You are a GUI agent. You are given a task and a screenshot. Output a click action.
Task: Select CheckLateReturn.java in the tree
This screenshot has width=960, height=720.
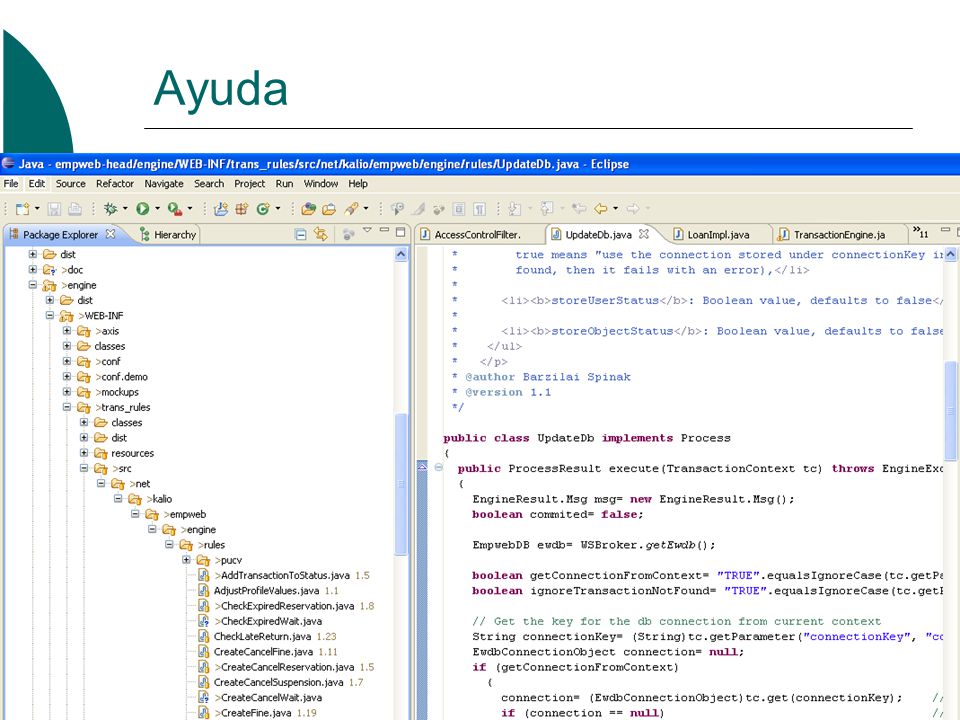262,637
